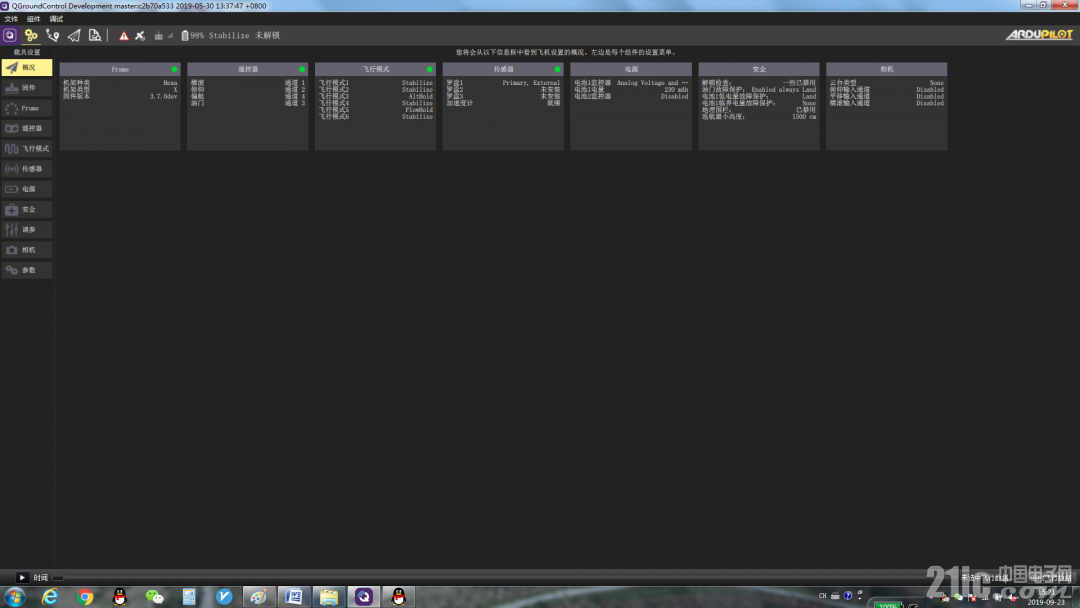
Task: Open the 安全 safety sidebar page
Action: point(27,209)
